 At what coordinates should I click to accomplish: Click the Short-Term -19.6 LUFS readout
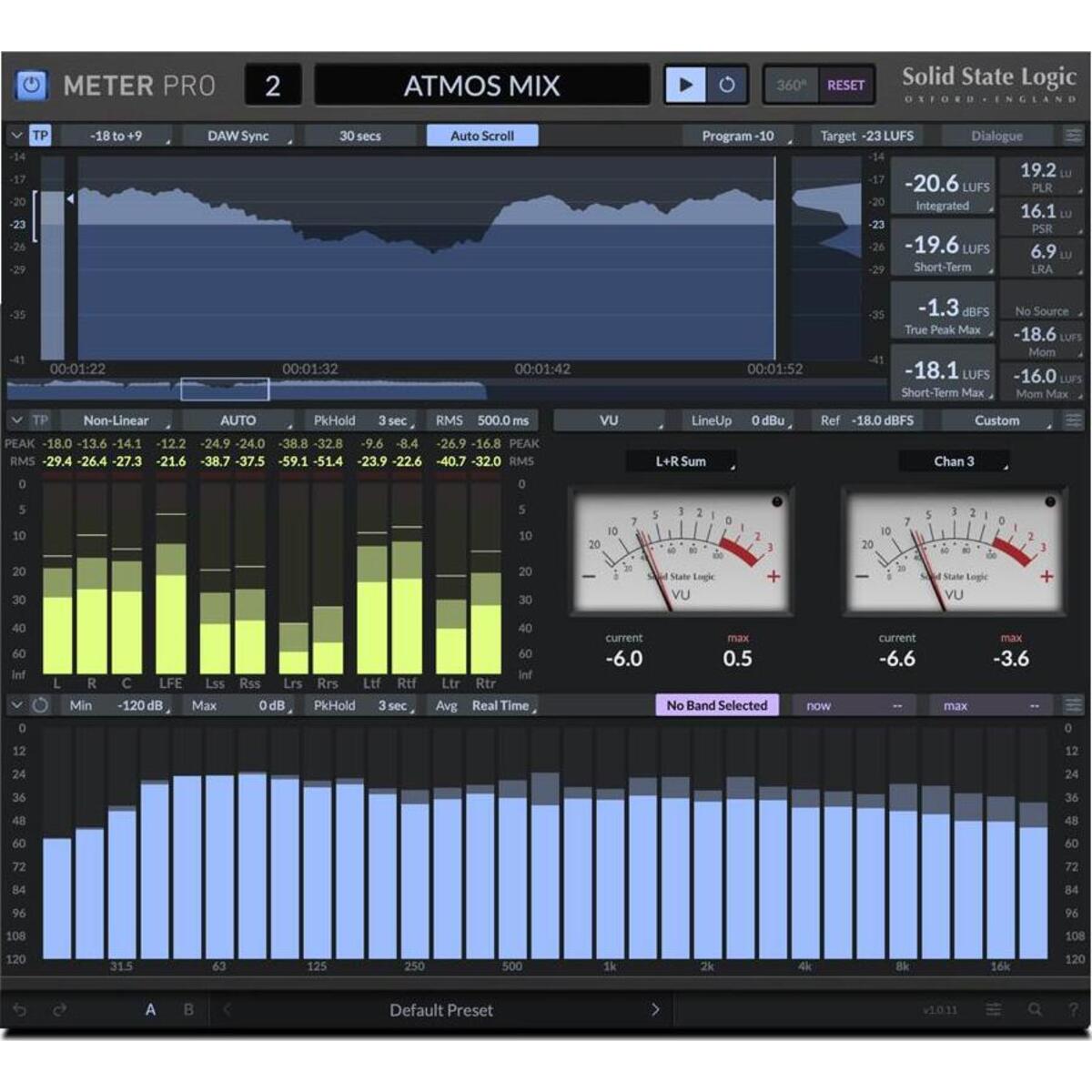(943, 250)
